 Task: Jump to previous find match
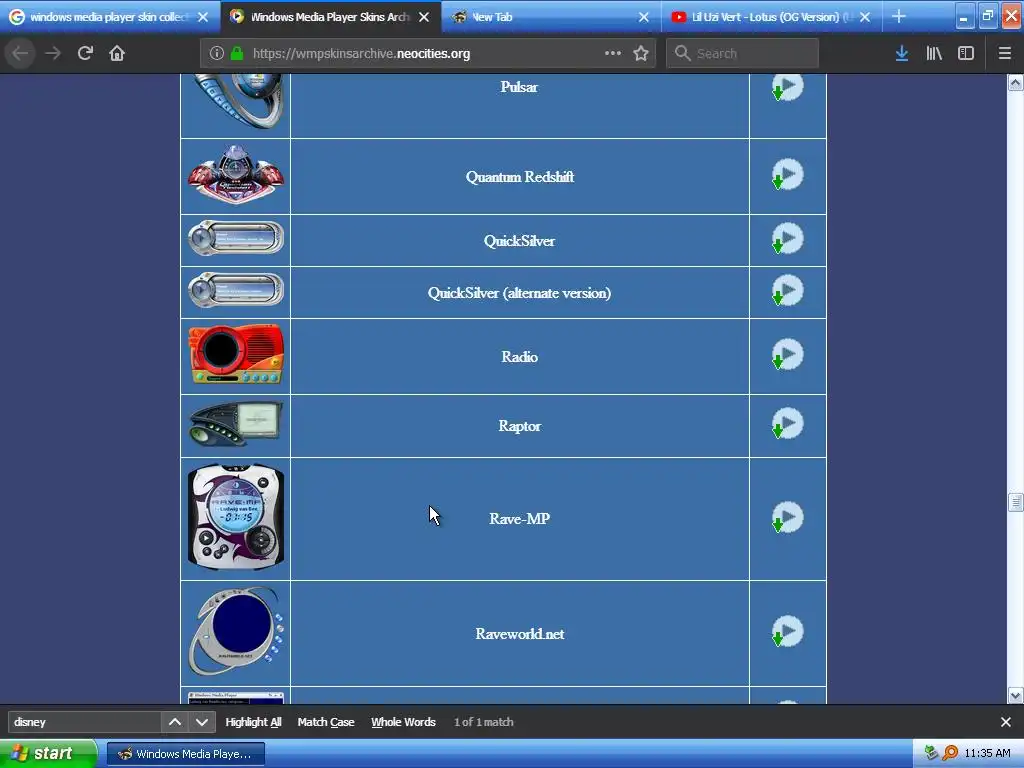[x=174, y=722]
